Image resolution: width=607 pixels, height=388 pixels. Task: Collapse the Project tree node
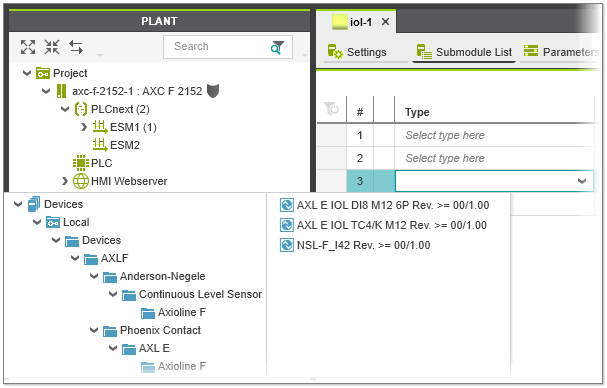27,72
